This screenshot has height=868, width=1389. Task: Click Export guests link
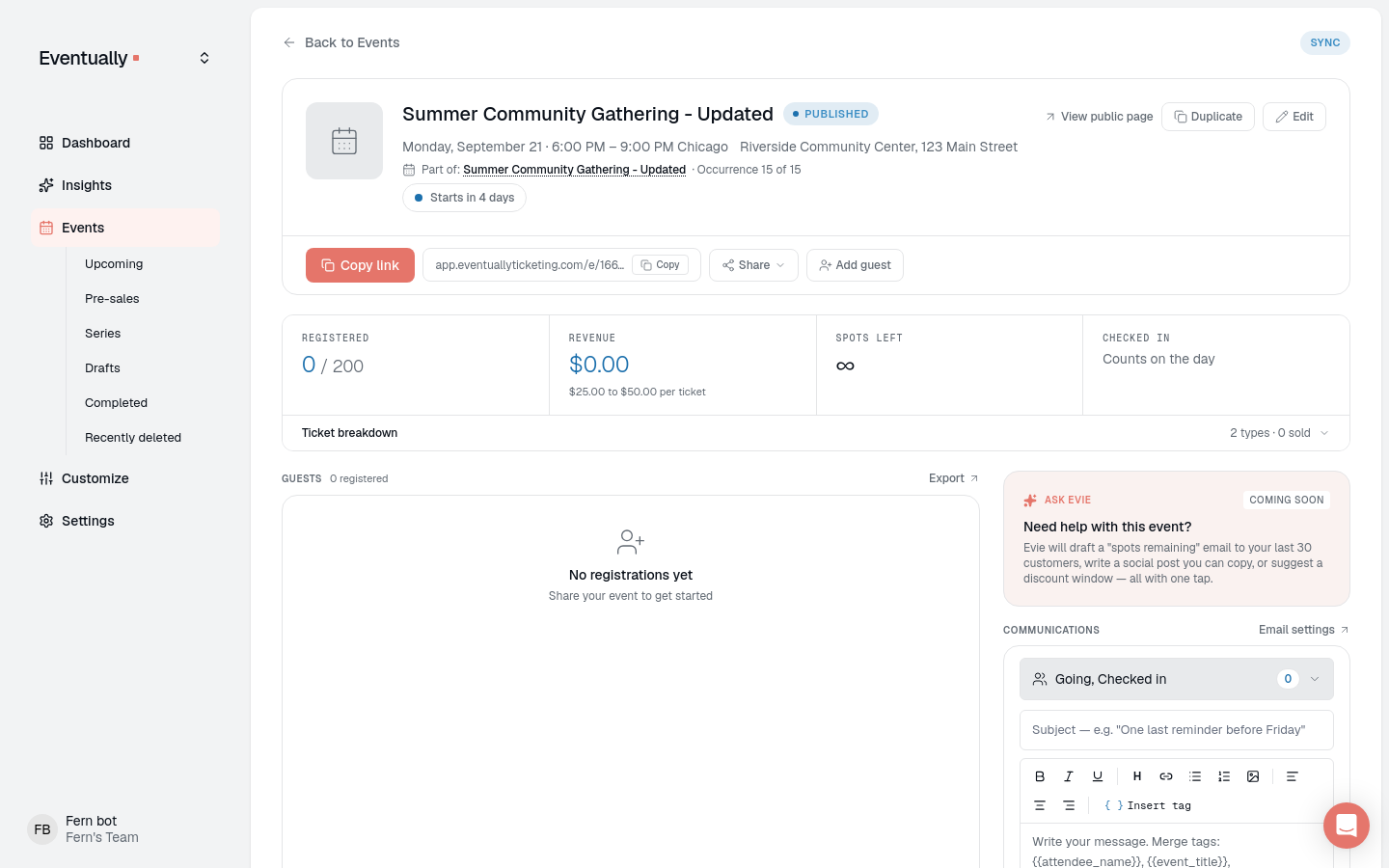coord(954,478)
